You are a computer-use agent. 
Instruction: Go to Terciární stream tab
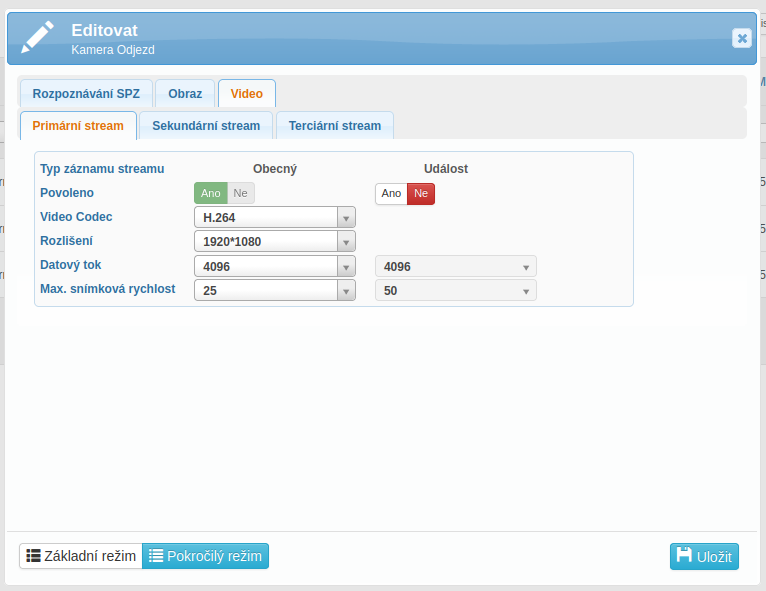coord(335,126)
